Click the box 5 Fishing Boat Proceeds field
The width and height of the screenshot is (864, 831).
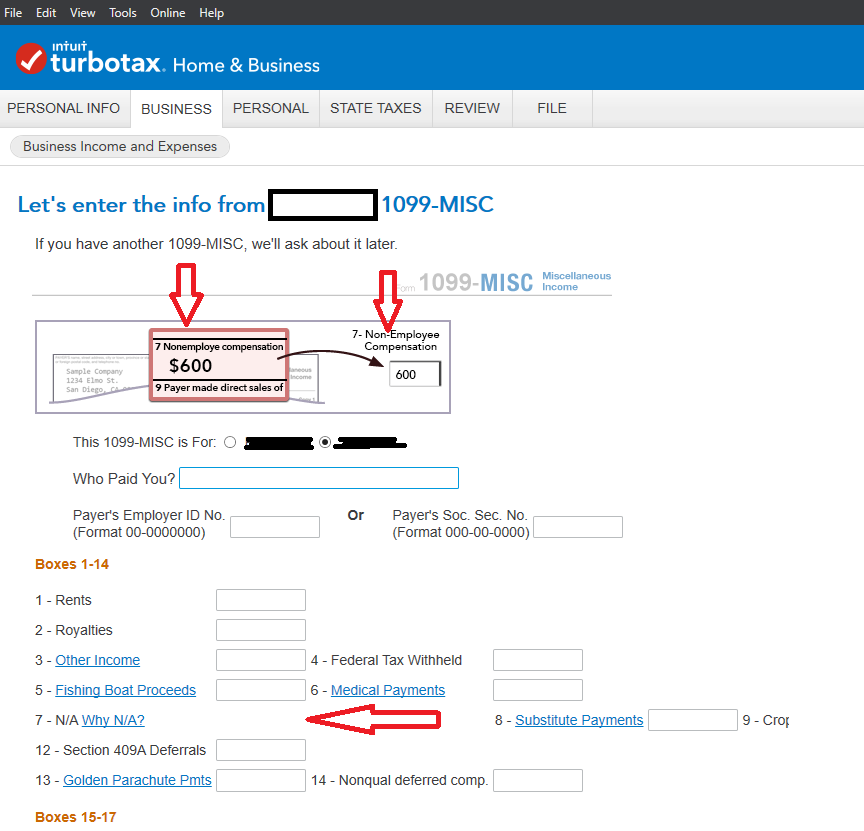(x=261, y=690)
